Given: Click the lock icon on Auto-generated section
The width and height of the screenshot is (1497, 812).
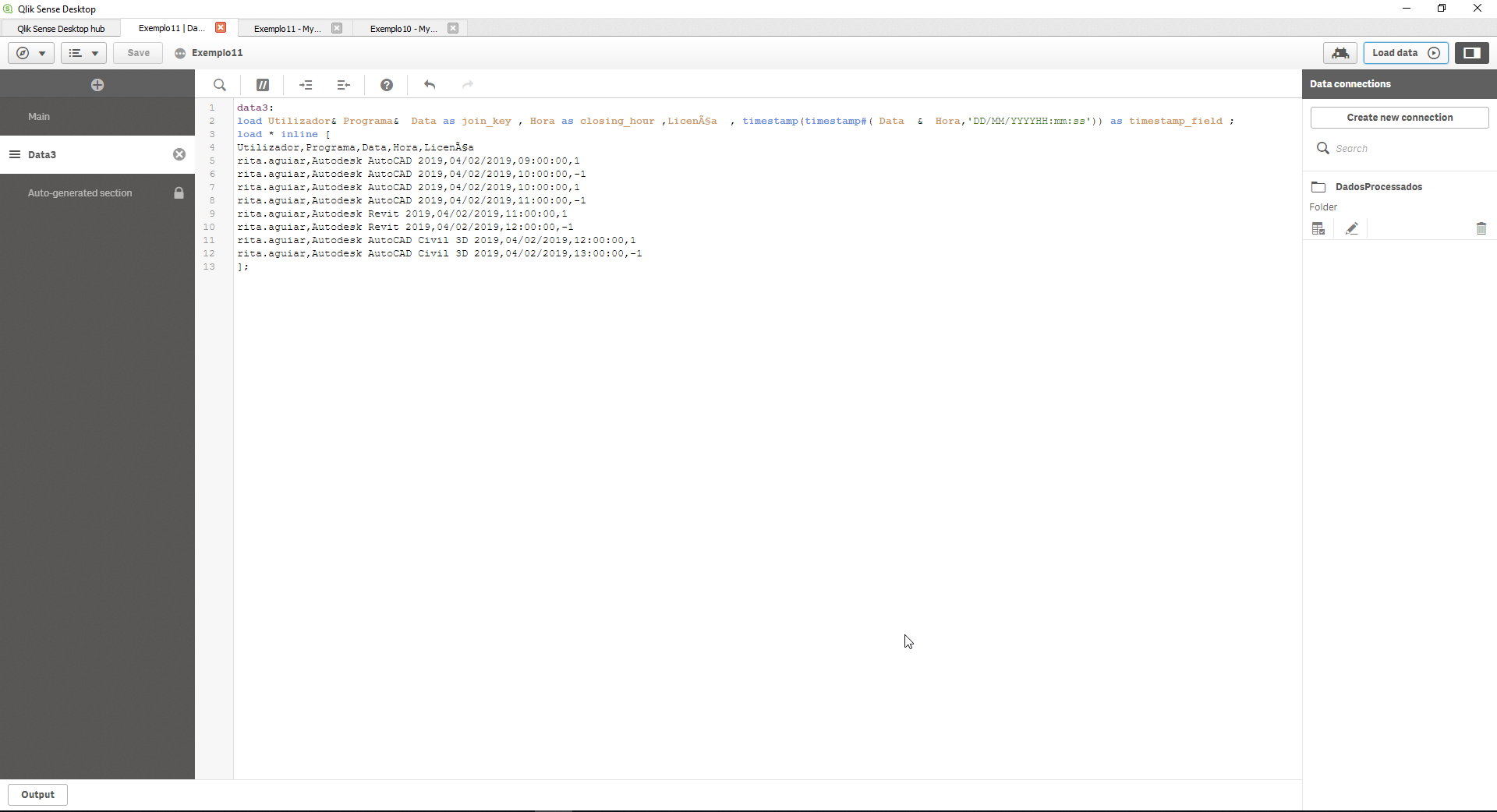Looking at the screenshot, I should 179,192.
